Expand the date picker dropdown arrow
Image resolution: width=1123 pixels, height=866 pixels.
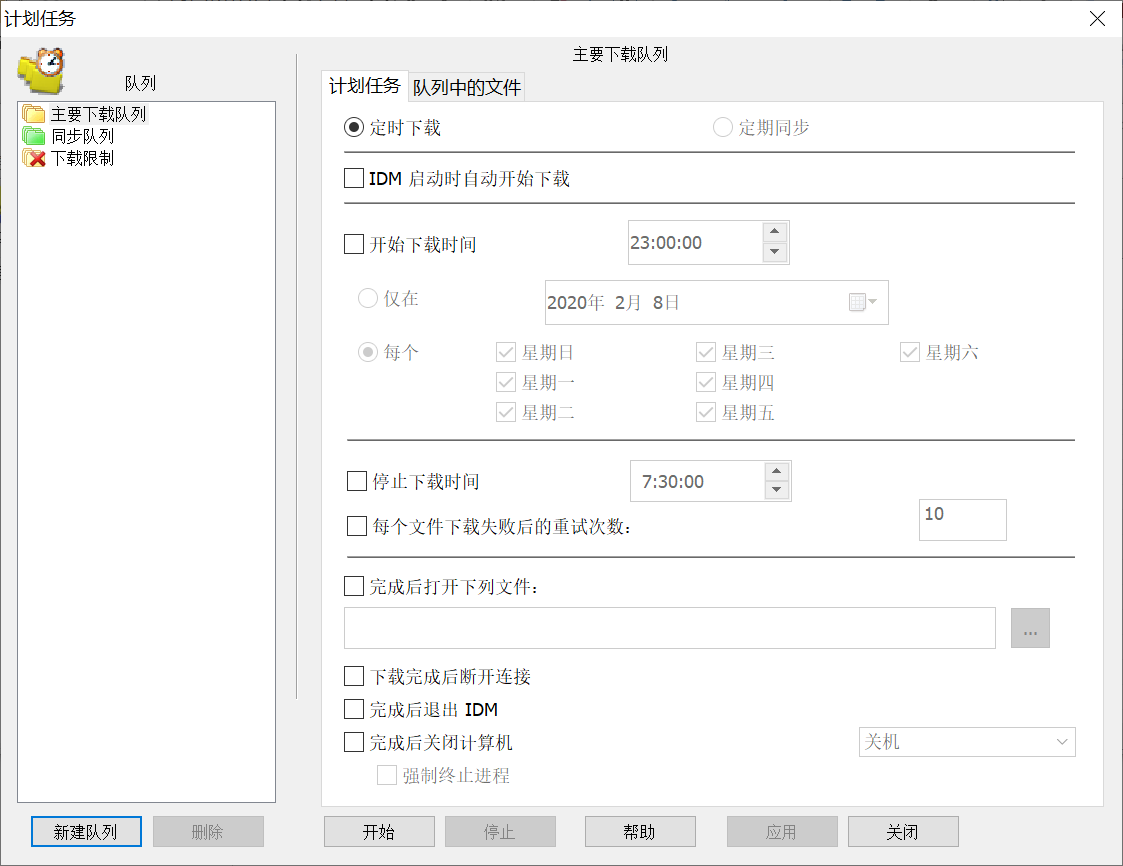click(x=873, y=302)
